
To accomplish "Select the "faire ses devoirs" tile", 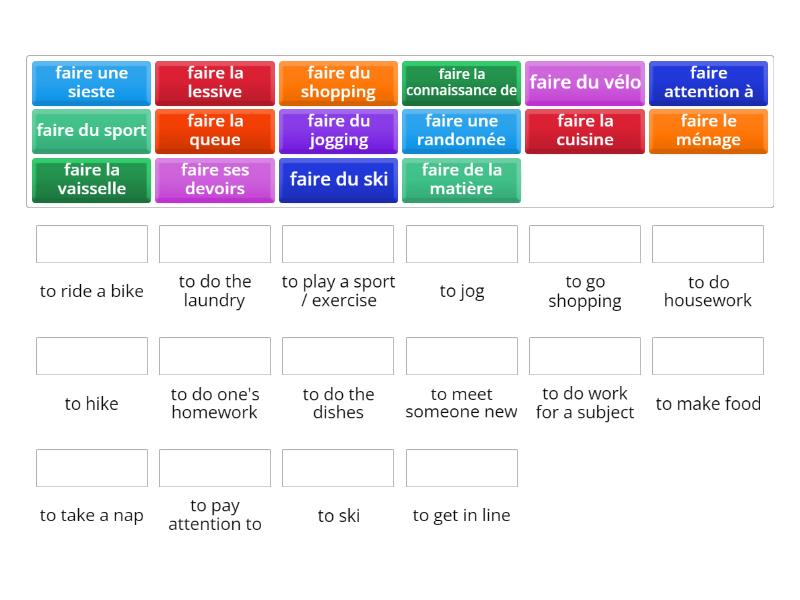I will [214, 180].
